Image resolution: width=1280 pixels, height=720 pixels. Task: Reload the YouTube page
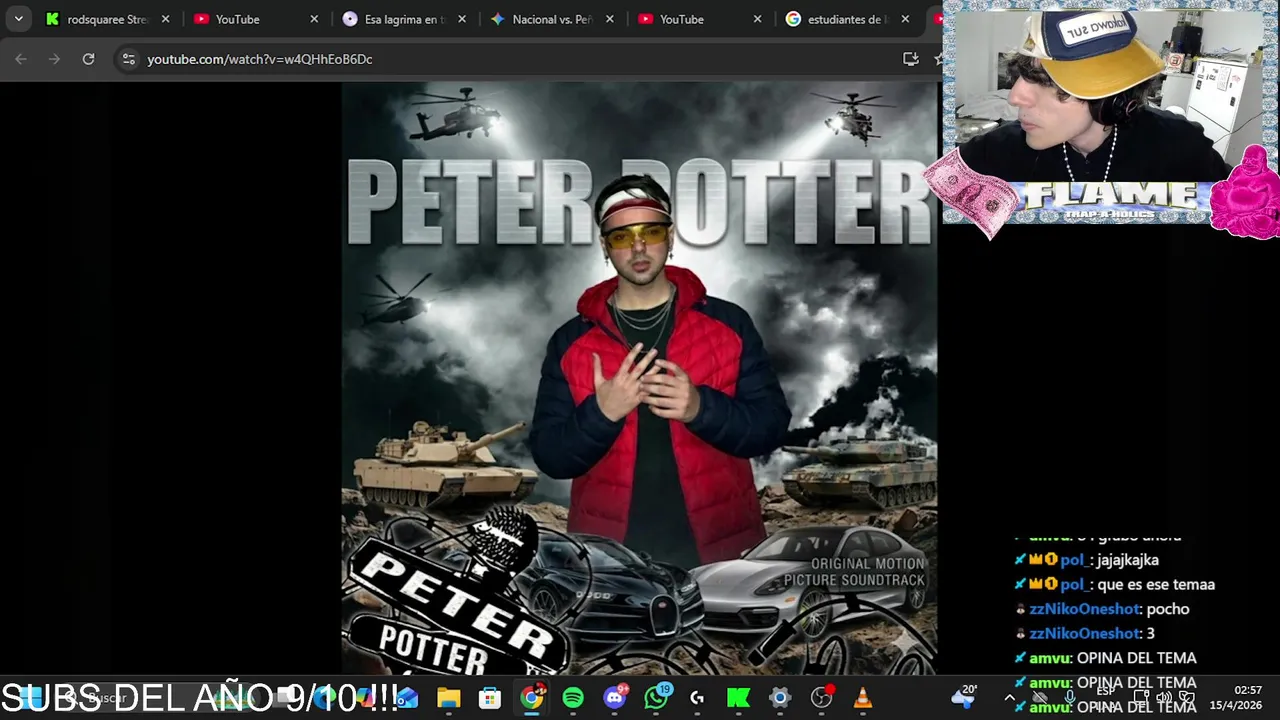point(88,59)
